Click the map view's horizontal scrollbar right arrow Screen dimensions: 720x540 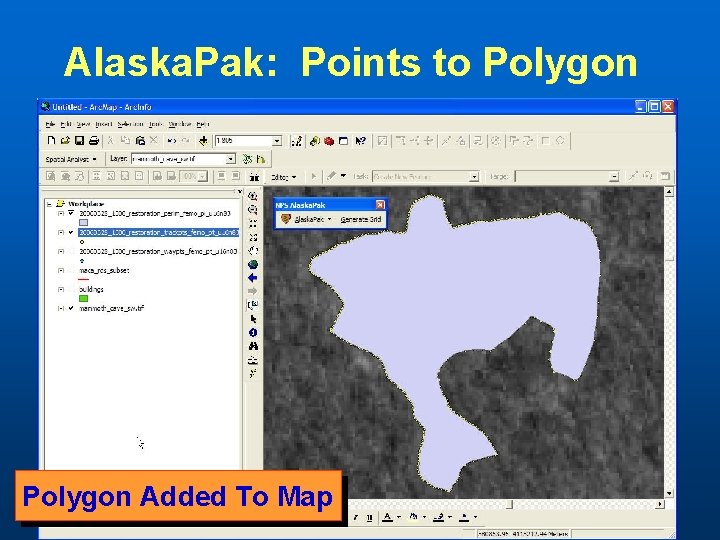click(660, 504)
